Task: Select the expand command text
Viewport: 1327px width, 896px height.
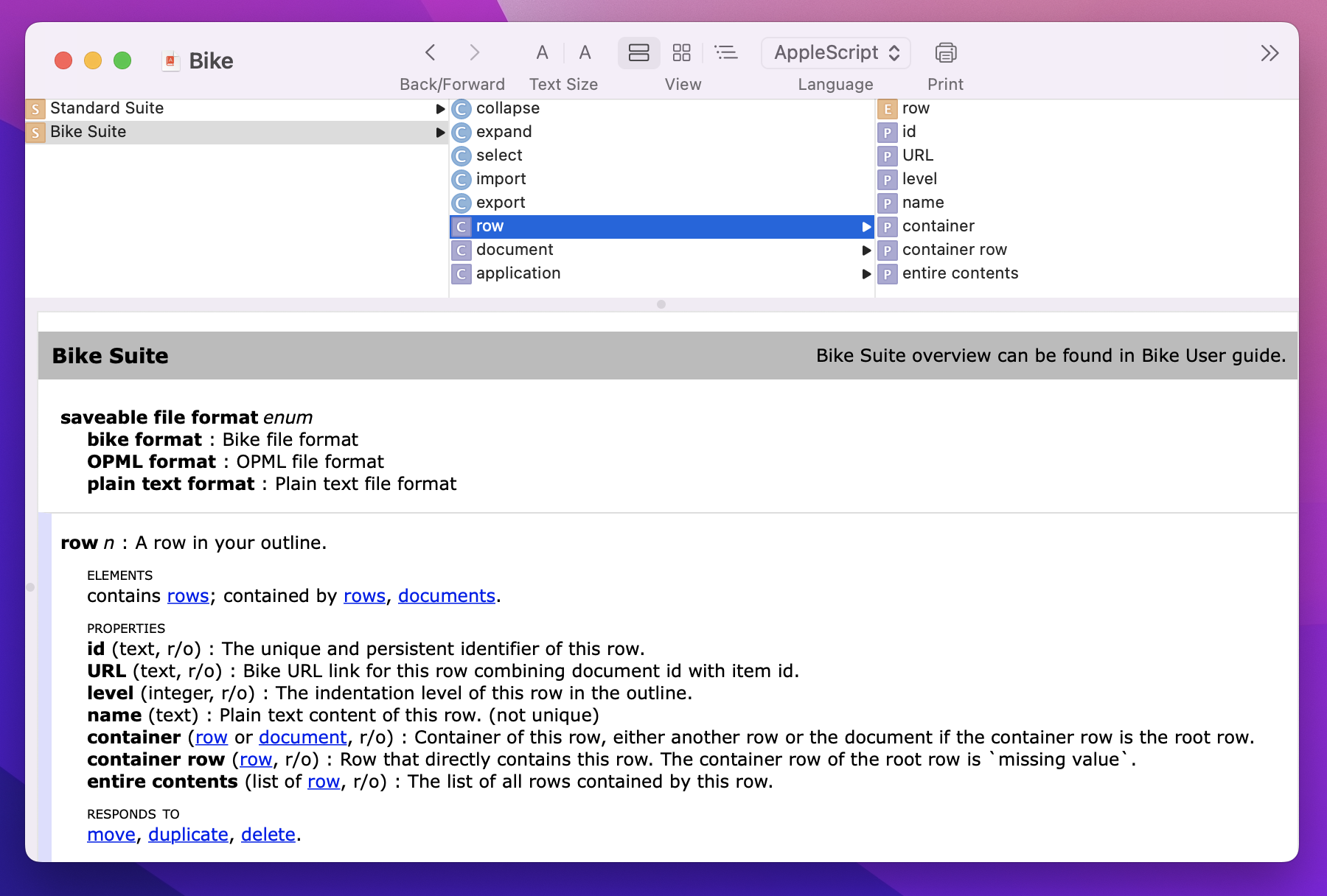Action: [504, 132]
